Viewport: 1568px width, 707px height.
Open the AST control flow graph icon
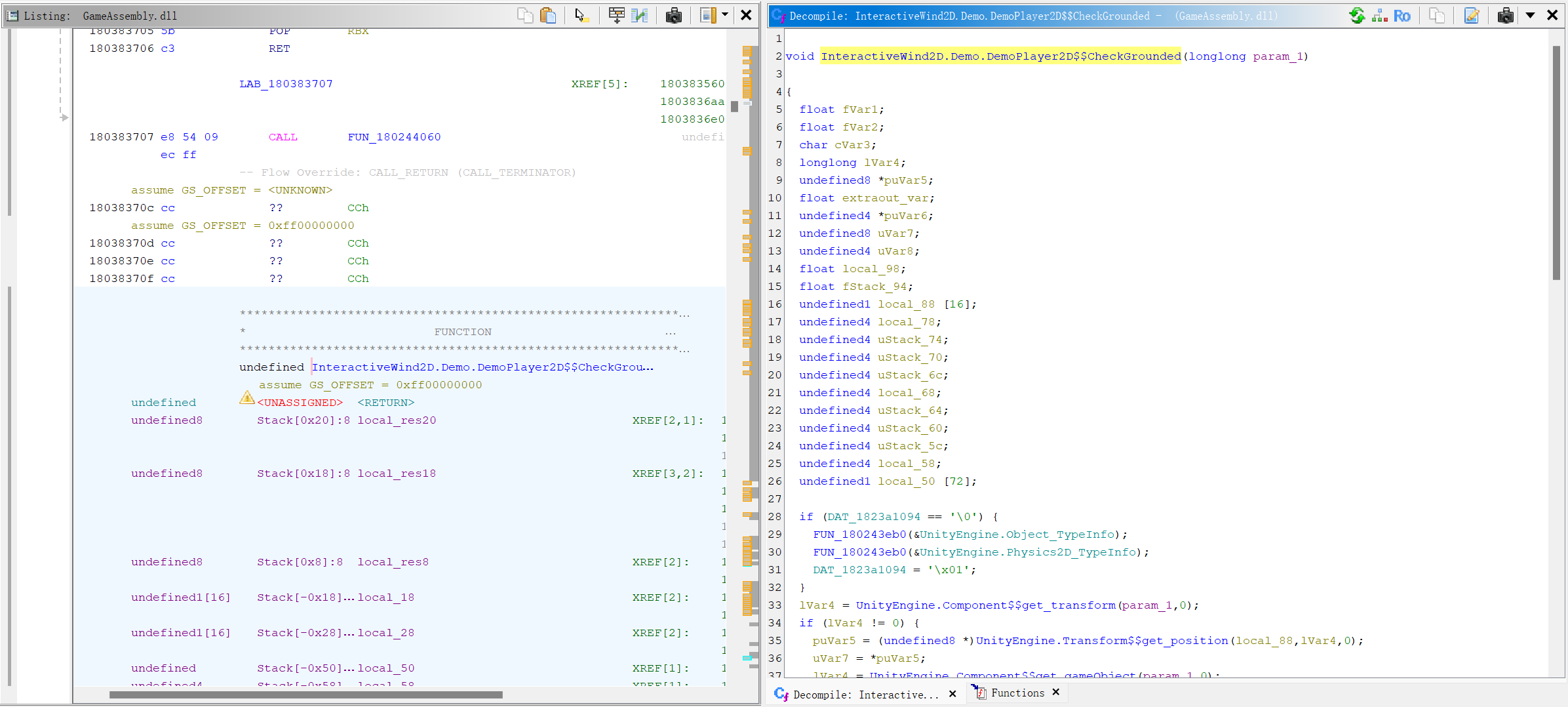[1379, 15]
